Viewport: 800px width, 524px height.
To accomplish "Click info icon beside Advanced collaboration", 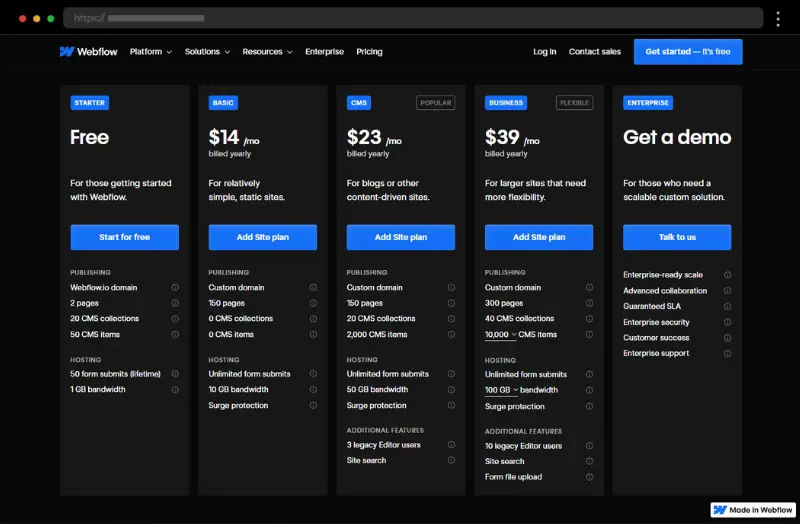I will (728, 291).
